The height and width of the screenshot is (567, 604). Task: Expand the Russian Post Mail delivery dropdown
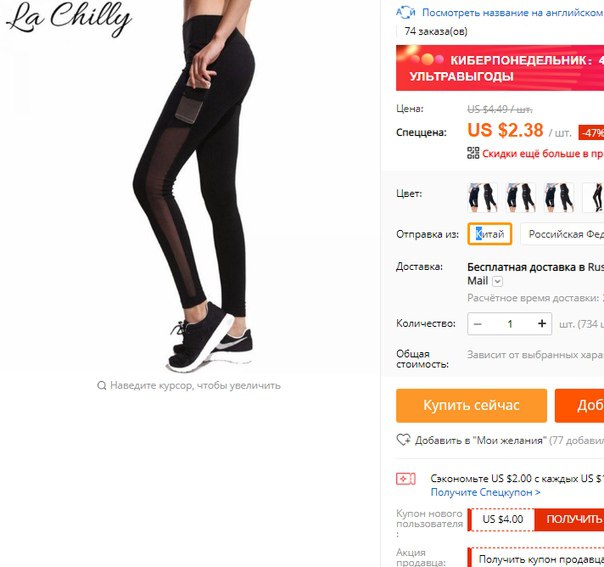pyautogui.click(x=498, y=281)
